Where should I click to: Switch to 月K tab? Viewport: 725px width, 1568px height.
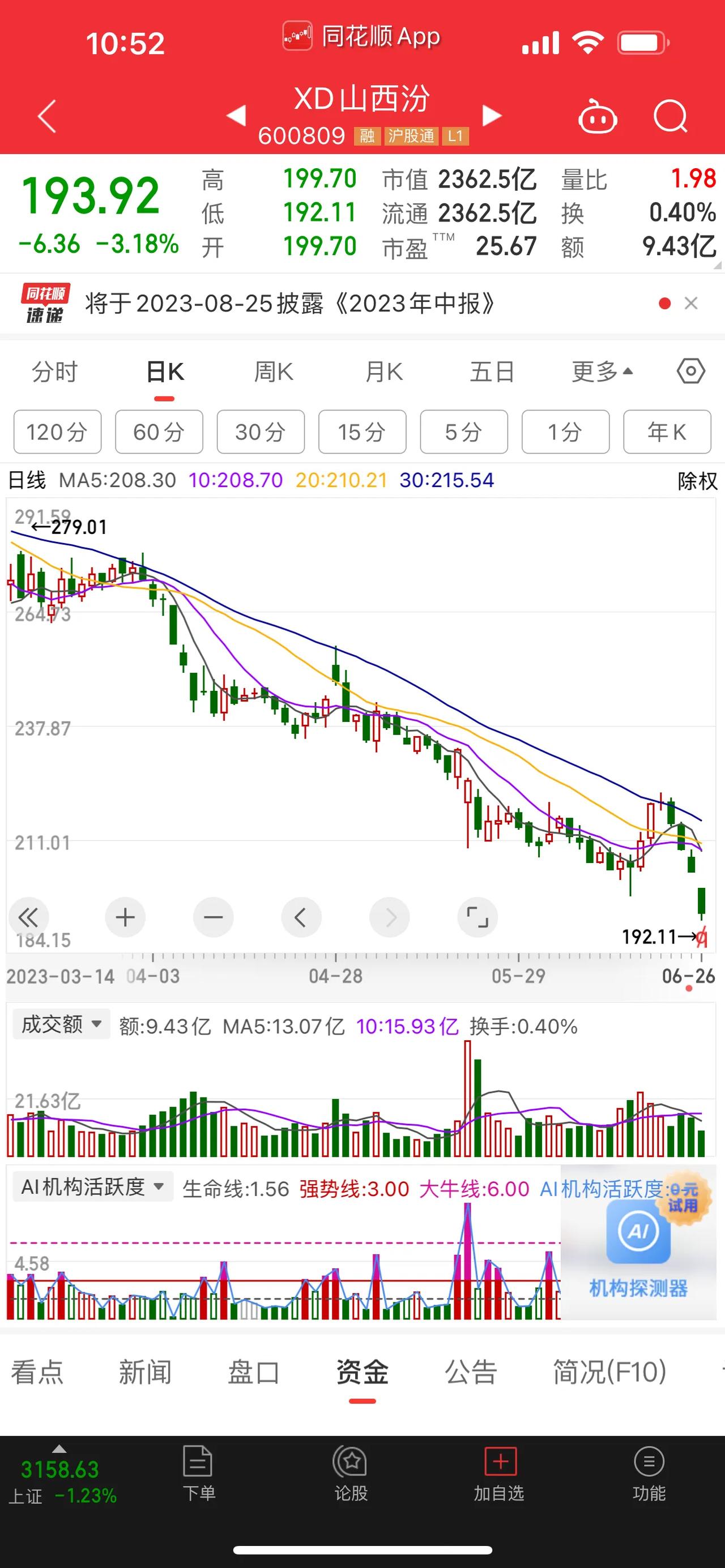383,371
